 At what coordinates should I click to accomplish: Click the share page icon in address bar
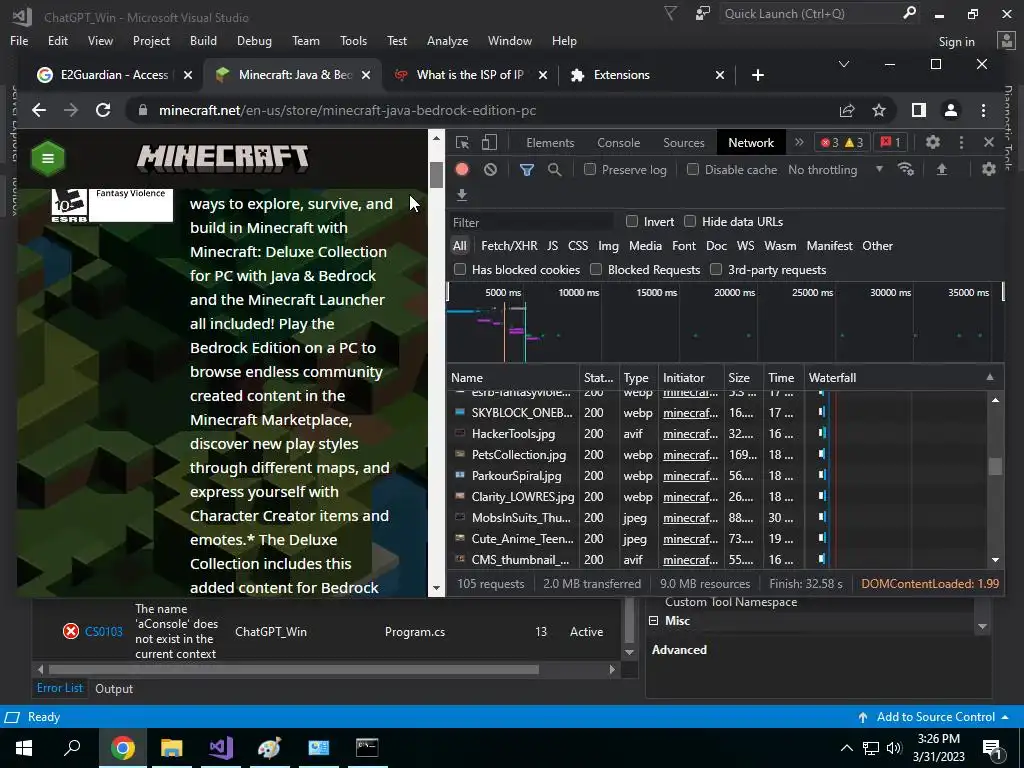click(x=847, y=110)
